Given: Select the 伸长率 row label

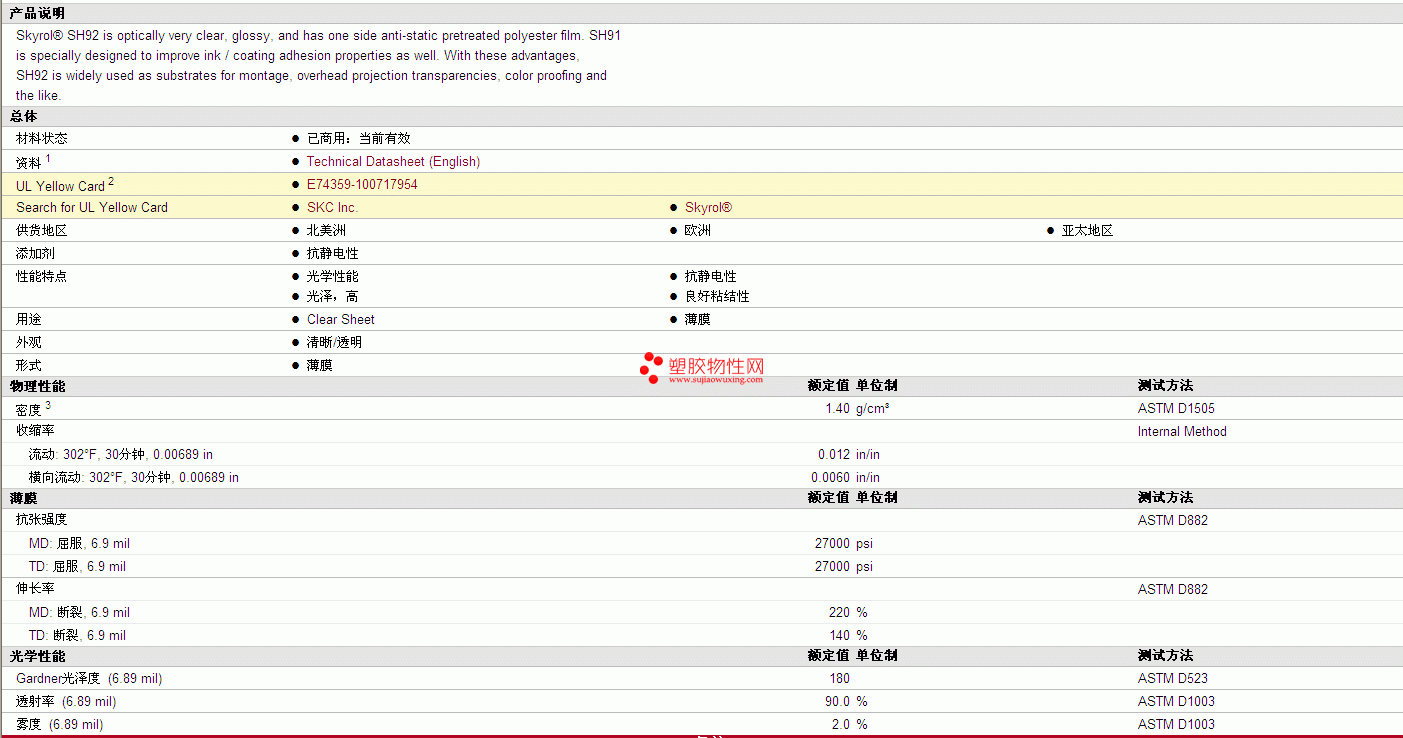Looking at the screenshot, I should [35, 589].
